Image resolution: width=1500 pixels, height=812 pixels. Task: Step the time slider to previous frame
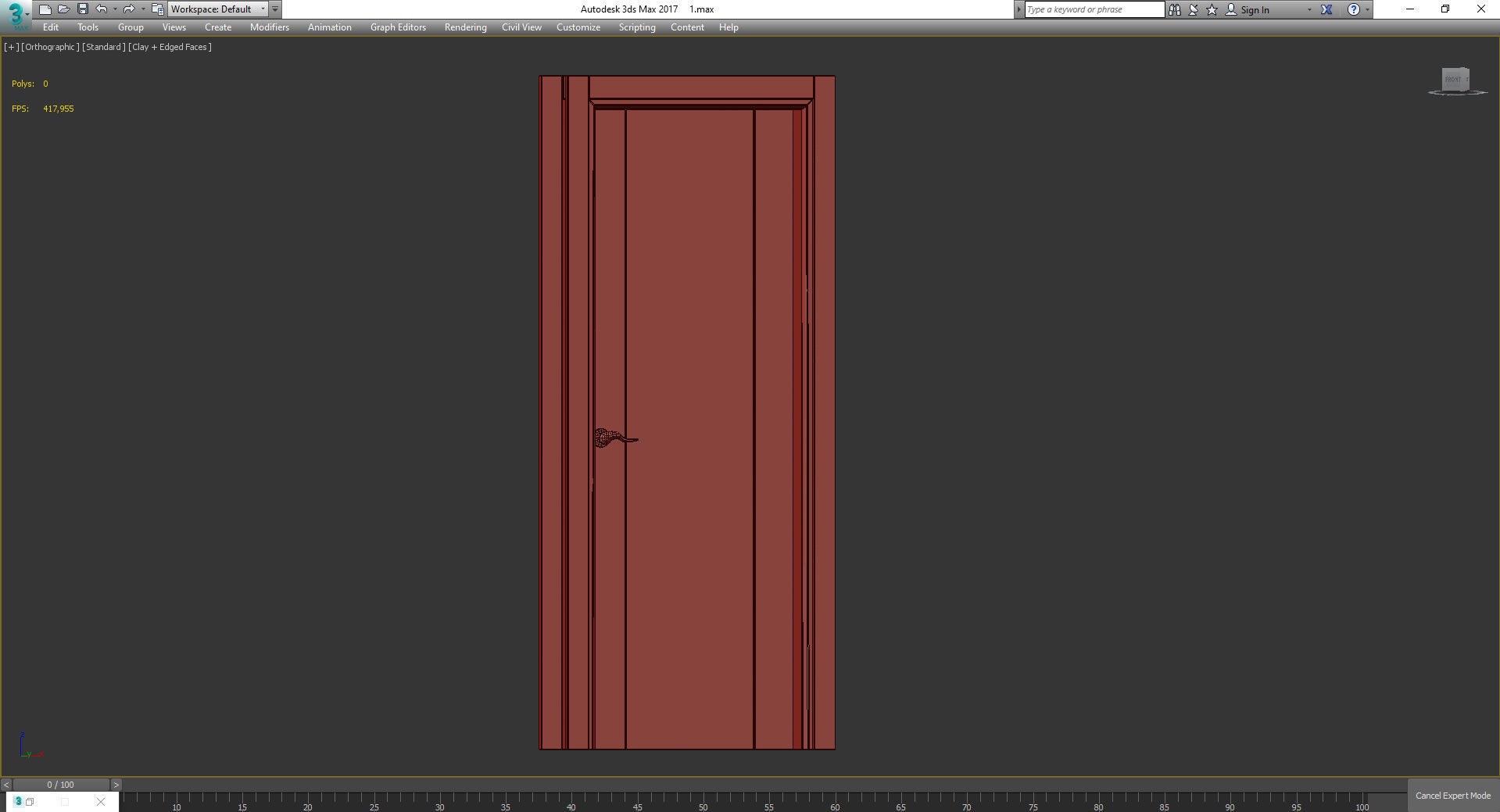pyautogui.click(x=6, y=785)
